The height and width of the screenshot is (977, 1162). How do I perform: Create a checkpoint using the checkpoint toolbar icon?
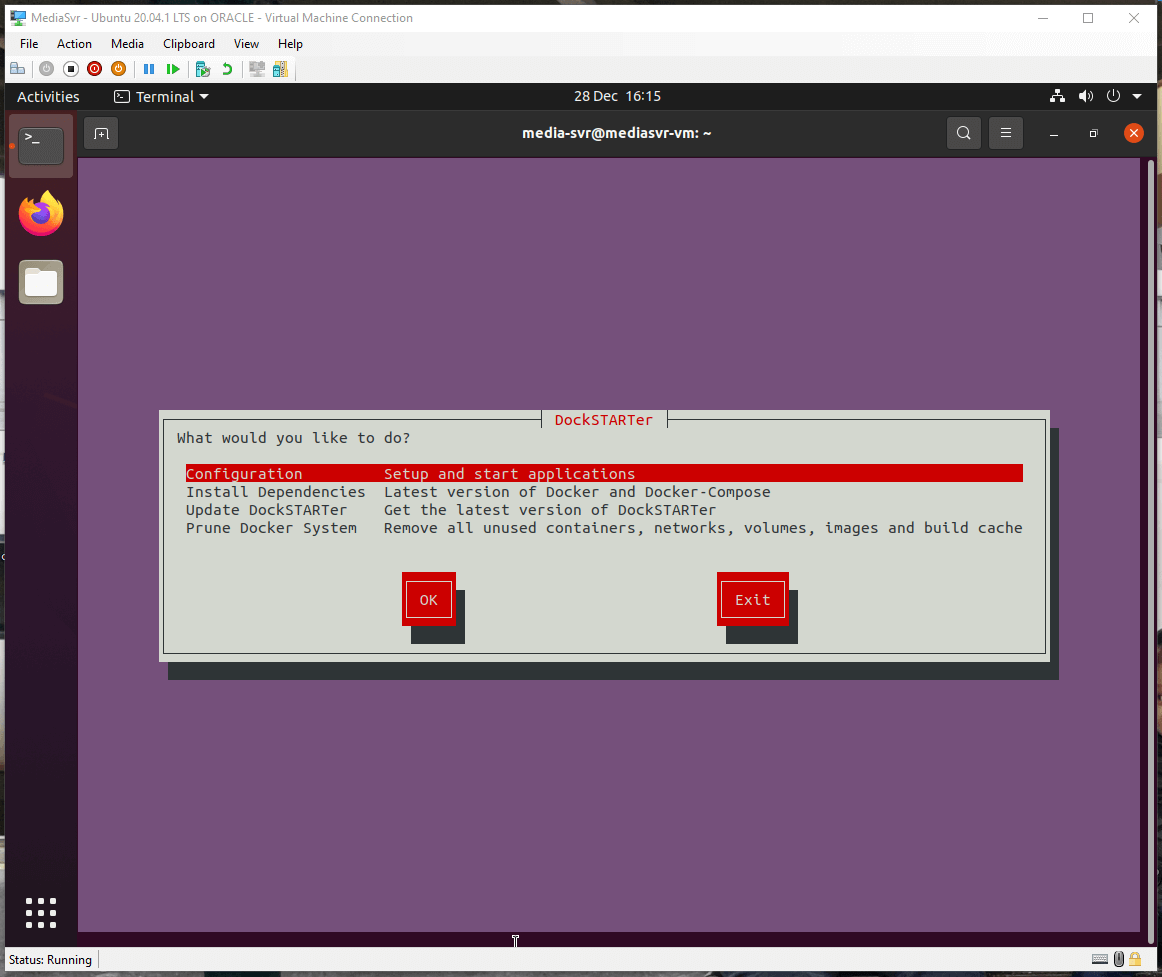pyautogui.click(x=202, y=69)
